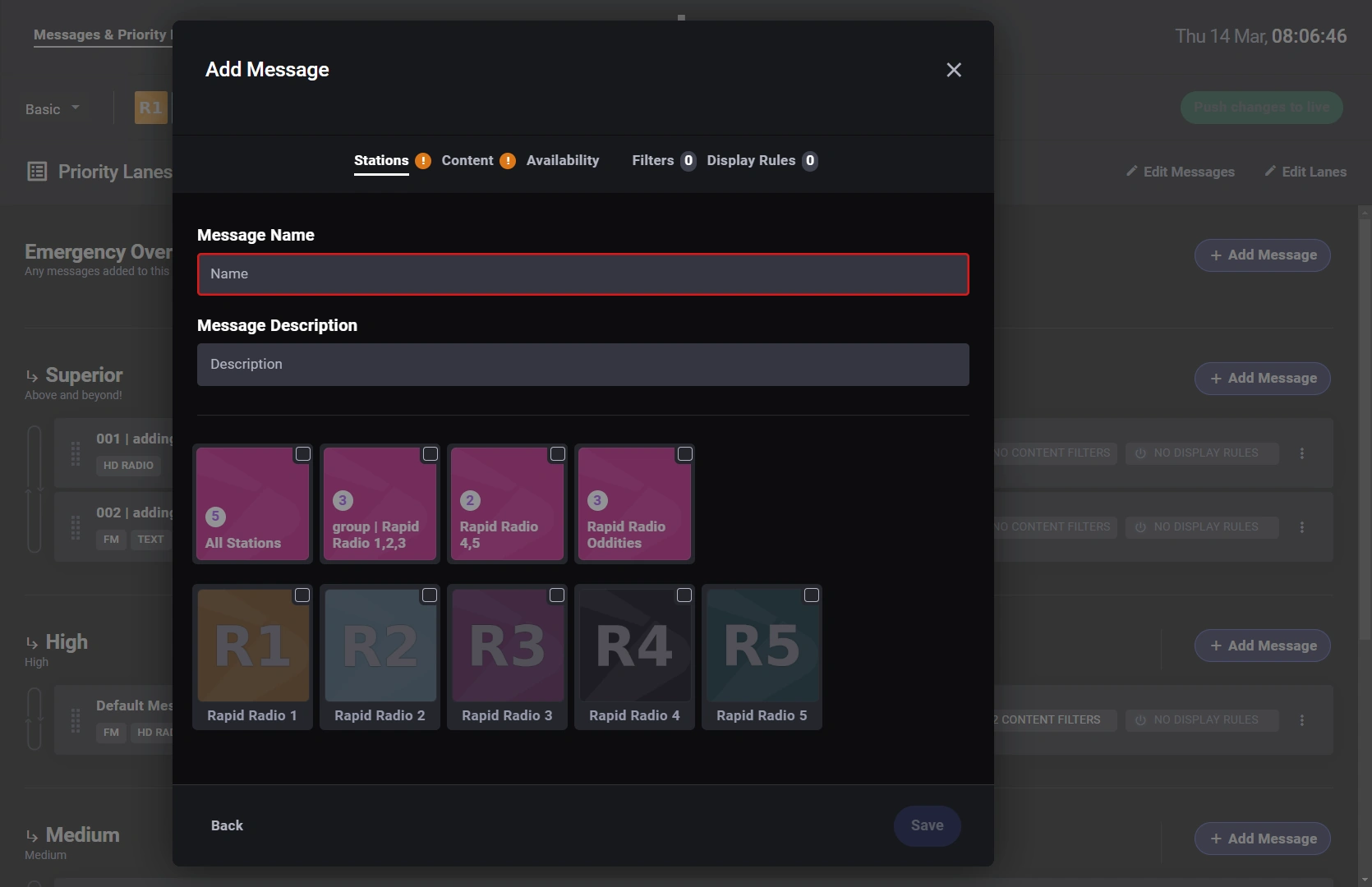Click the Message Name input field

583,274
